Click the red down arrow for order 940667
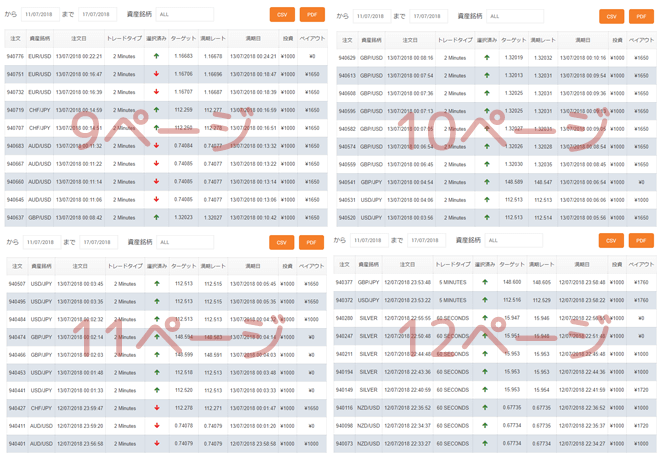The image size is (660, 460). [156, 163]
